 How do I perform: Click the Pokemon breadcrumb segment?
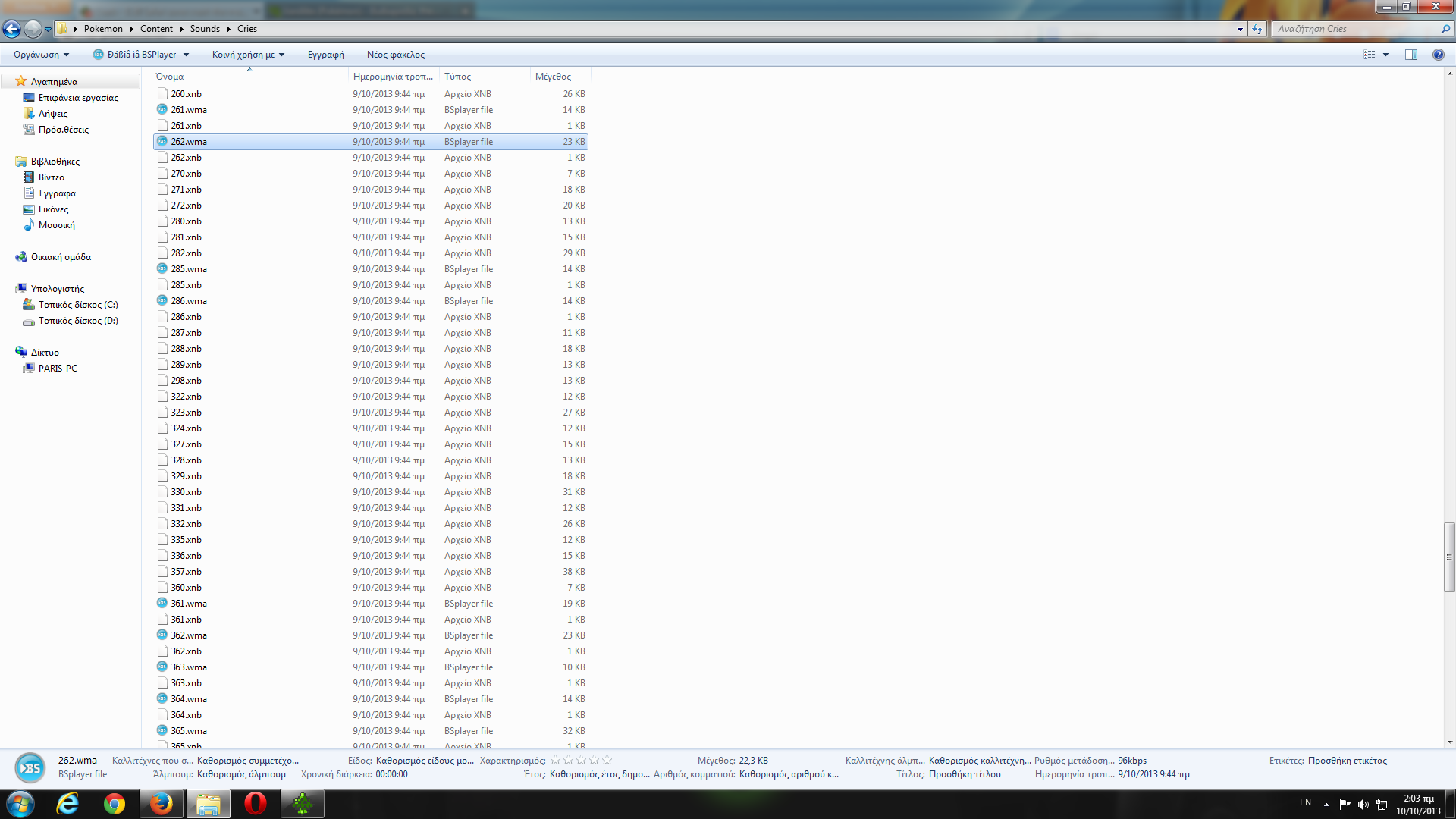click(103, 29)
